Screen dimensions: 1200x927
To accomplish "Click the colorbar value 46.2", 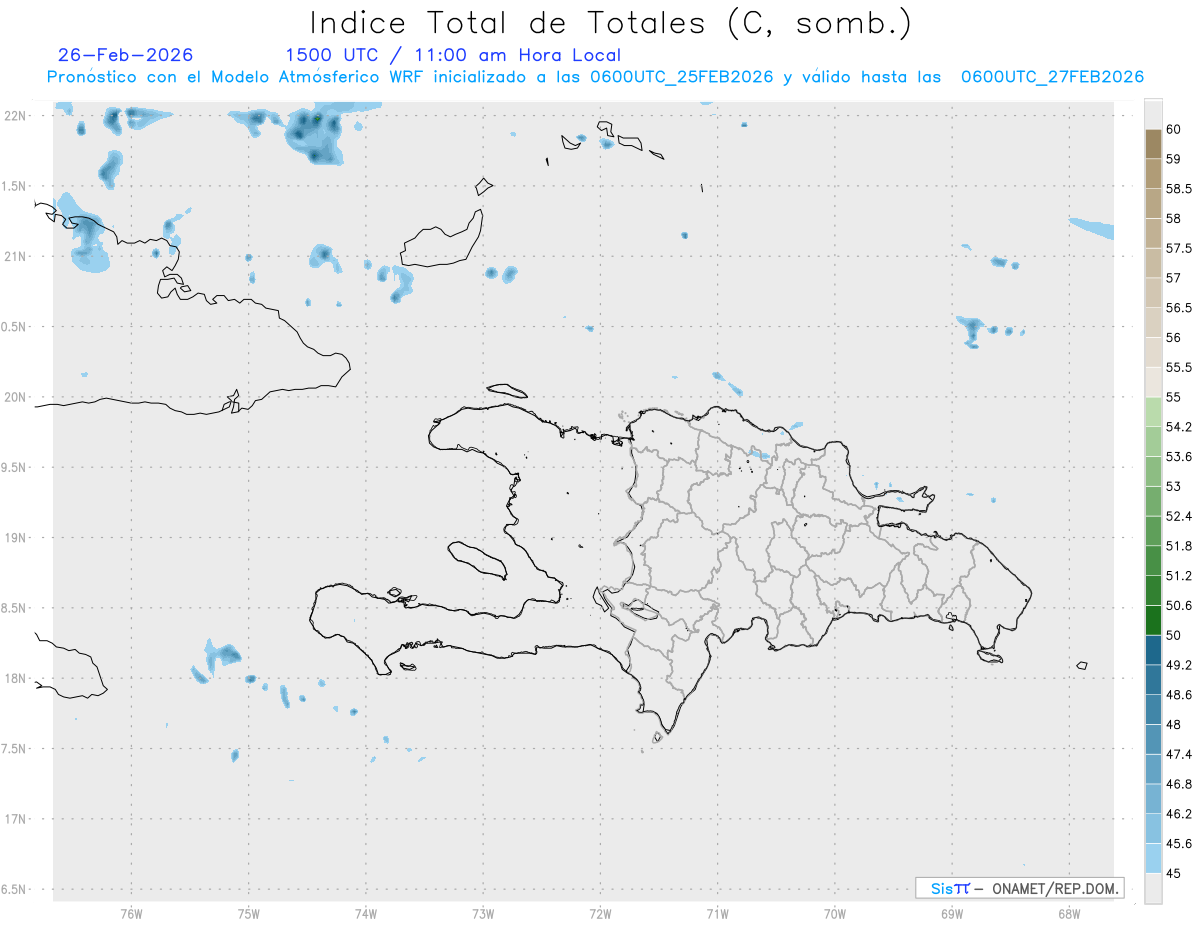I will click(1179, 814).
